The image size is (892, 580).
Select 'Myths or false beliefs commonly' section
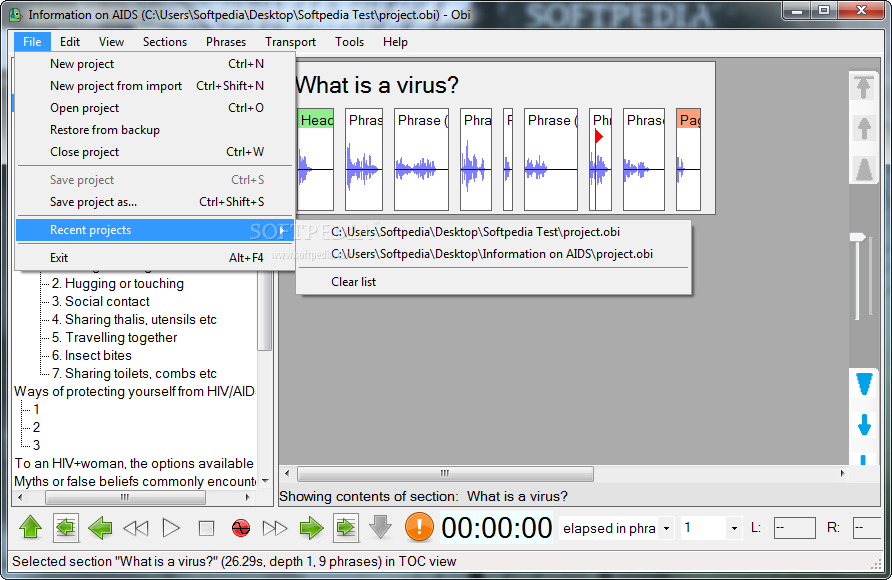click(135, 482)
